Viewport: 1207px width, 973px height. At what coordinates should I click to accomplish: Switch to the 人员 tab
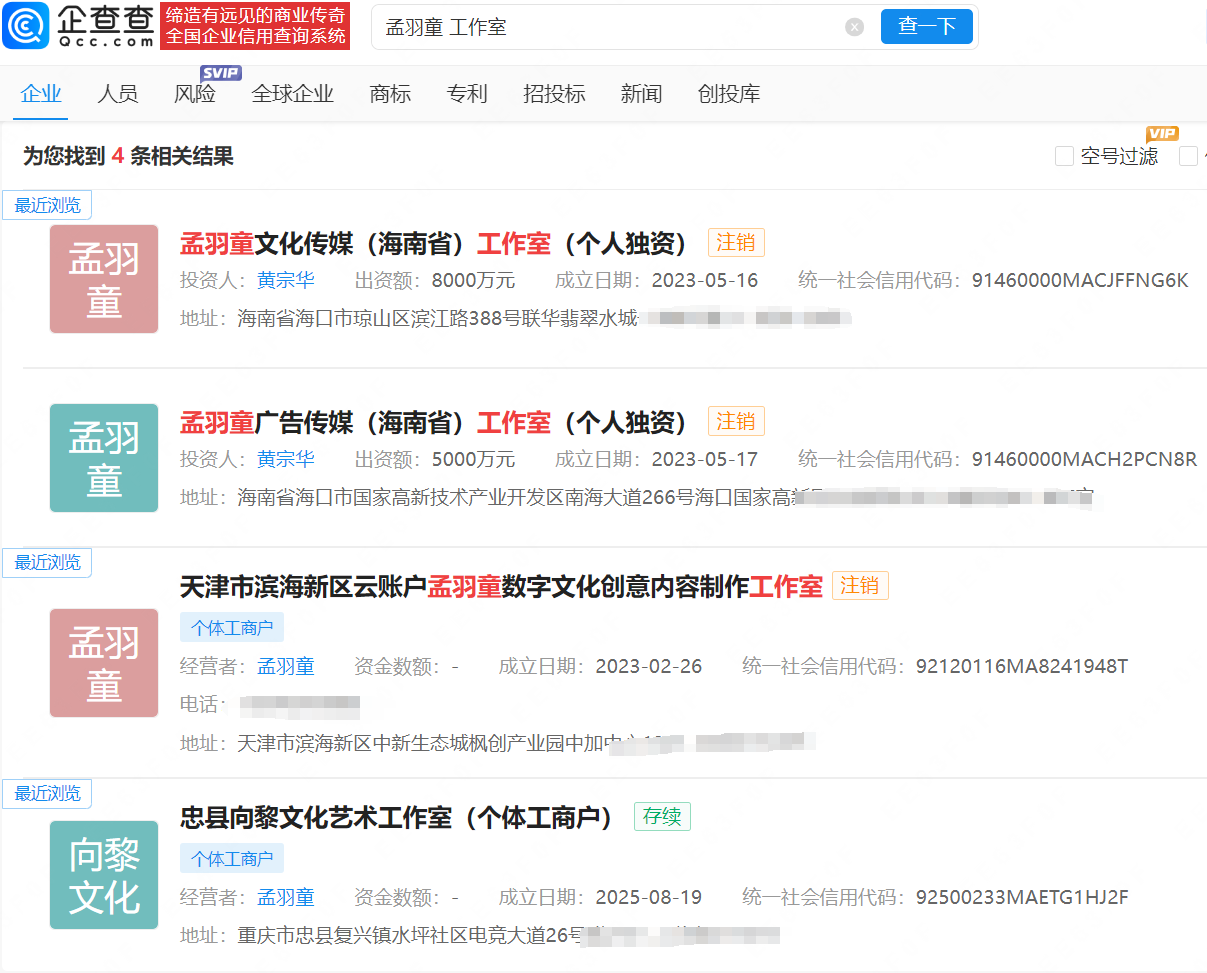tap(118, 94)
